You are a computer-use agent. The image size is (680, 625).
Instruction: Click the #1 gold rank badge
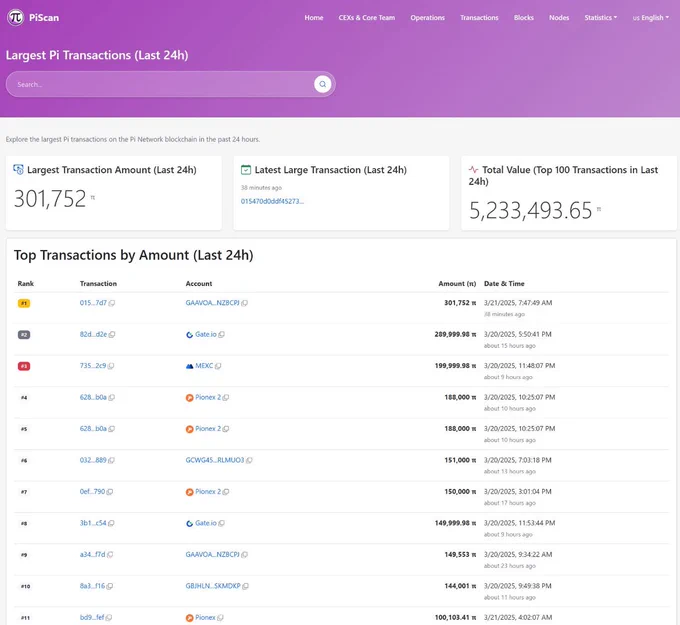(24, 303)
